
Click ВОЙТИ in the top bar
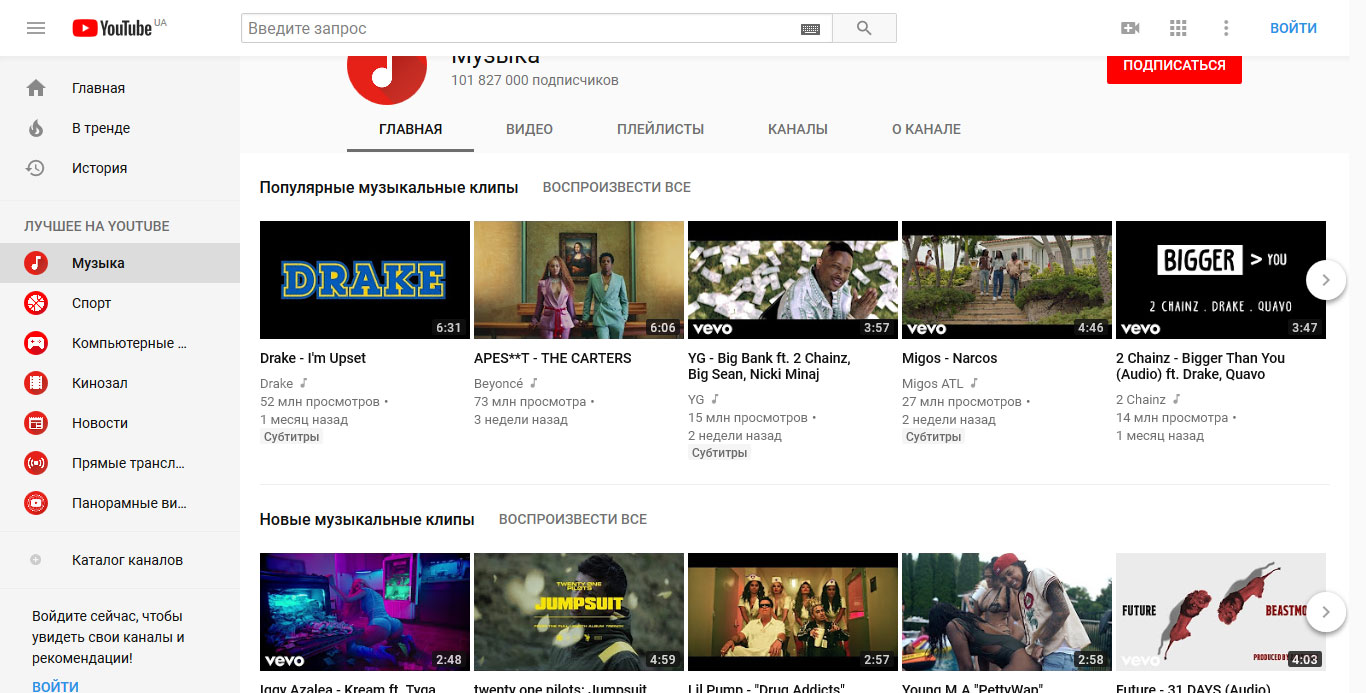click(x=1293, y=28)
